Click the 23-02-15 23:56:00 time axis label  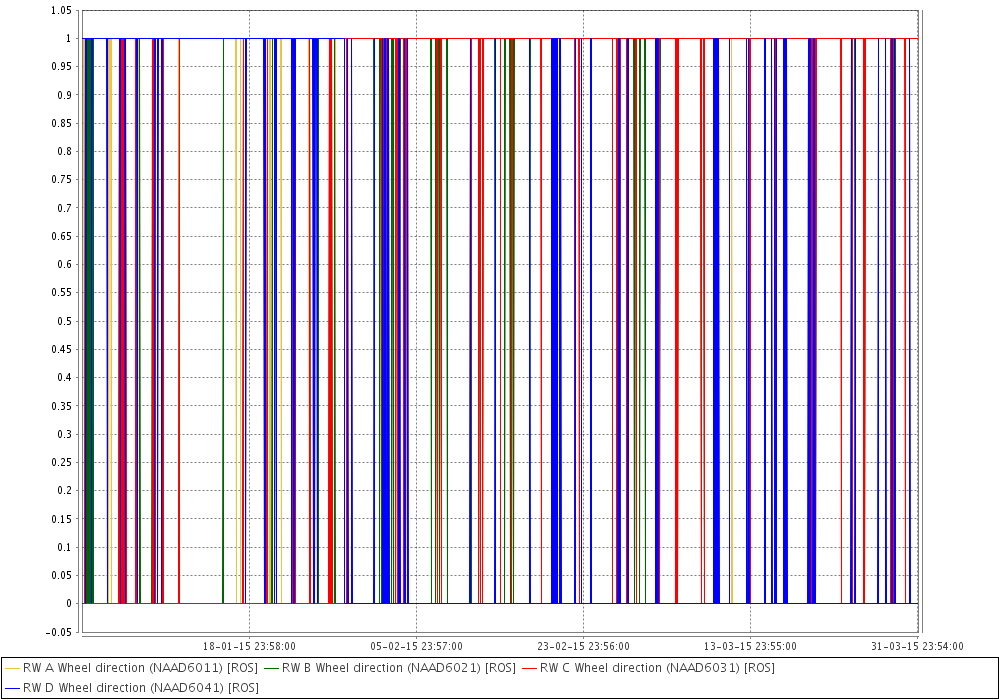pyautogui.click(x=584, y=646)
